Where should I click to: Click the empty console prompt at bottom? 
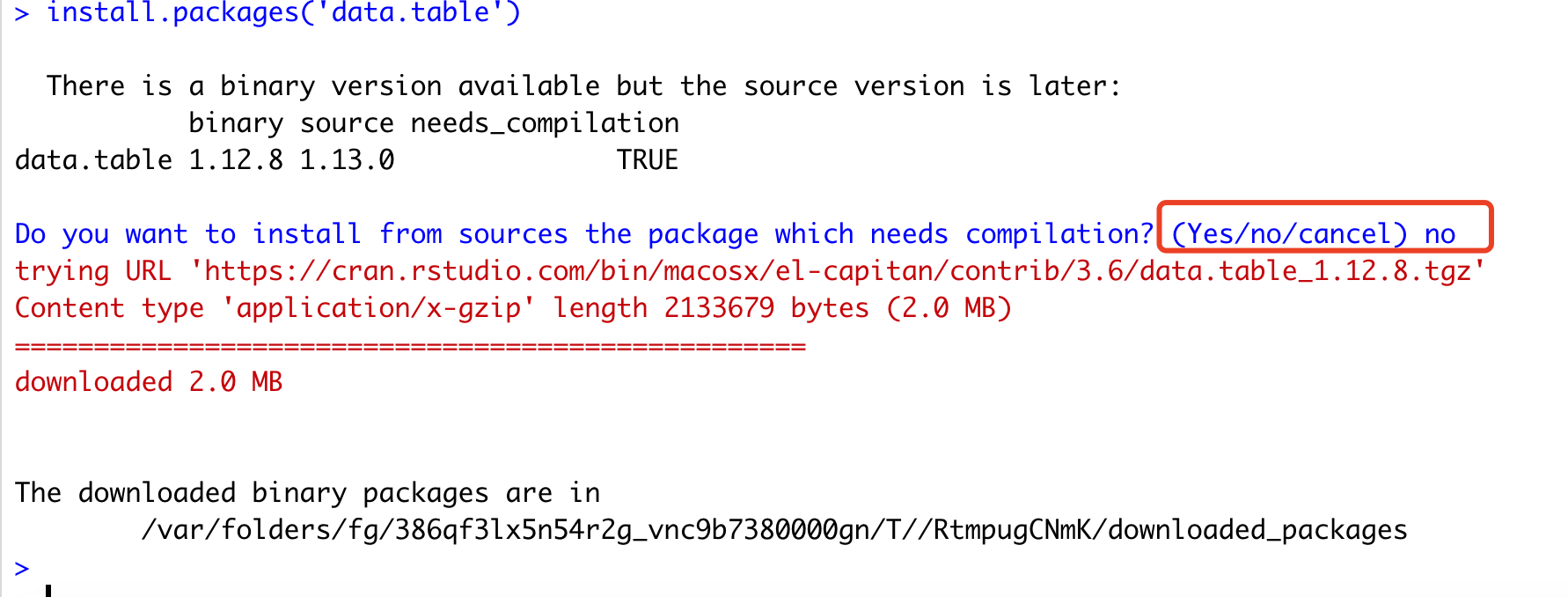pyautogui.click(x=22, y=568)
